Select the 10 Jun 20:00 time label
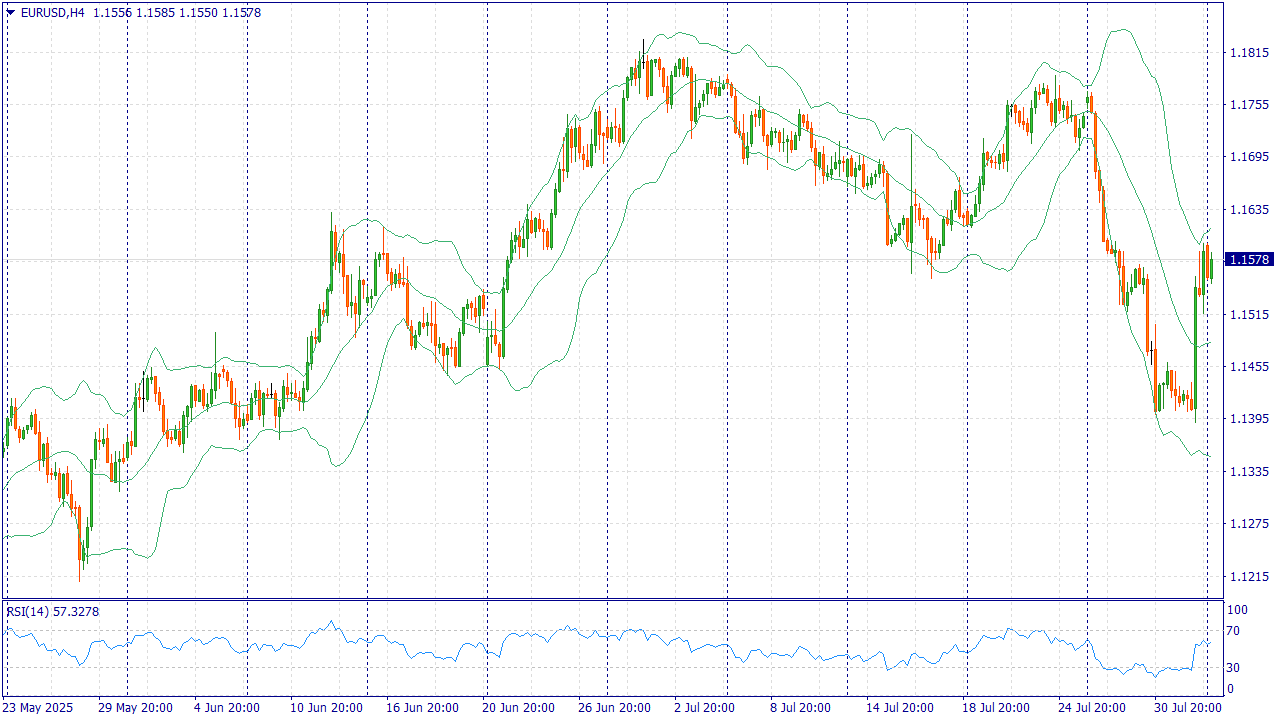The width and height of the screenshot is (1280, 720). click(326, 708)
